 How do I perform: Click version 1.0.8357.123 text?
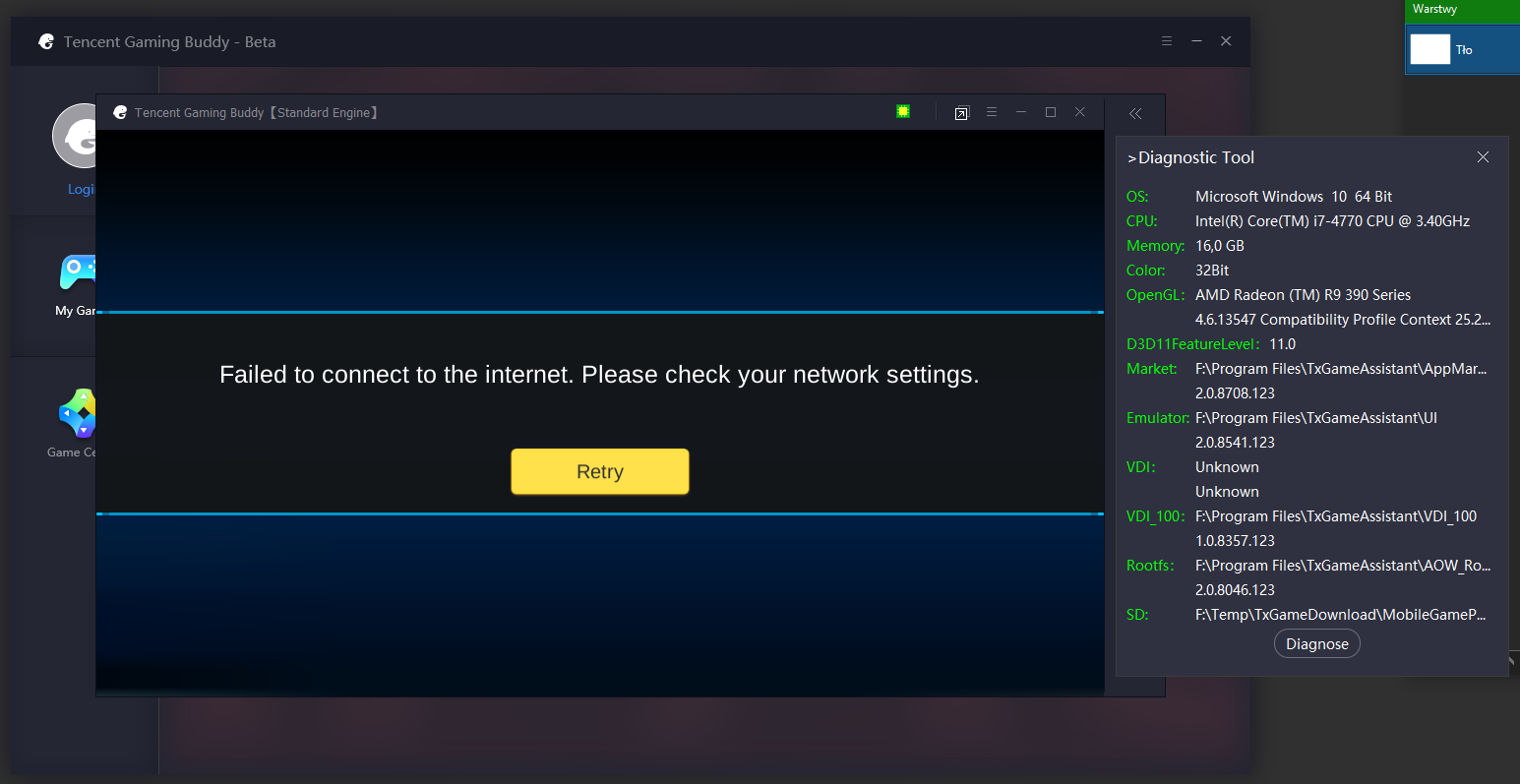tap(1235, 541)
